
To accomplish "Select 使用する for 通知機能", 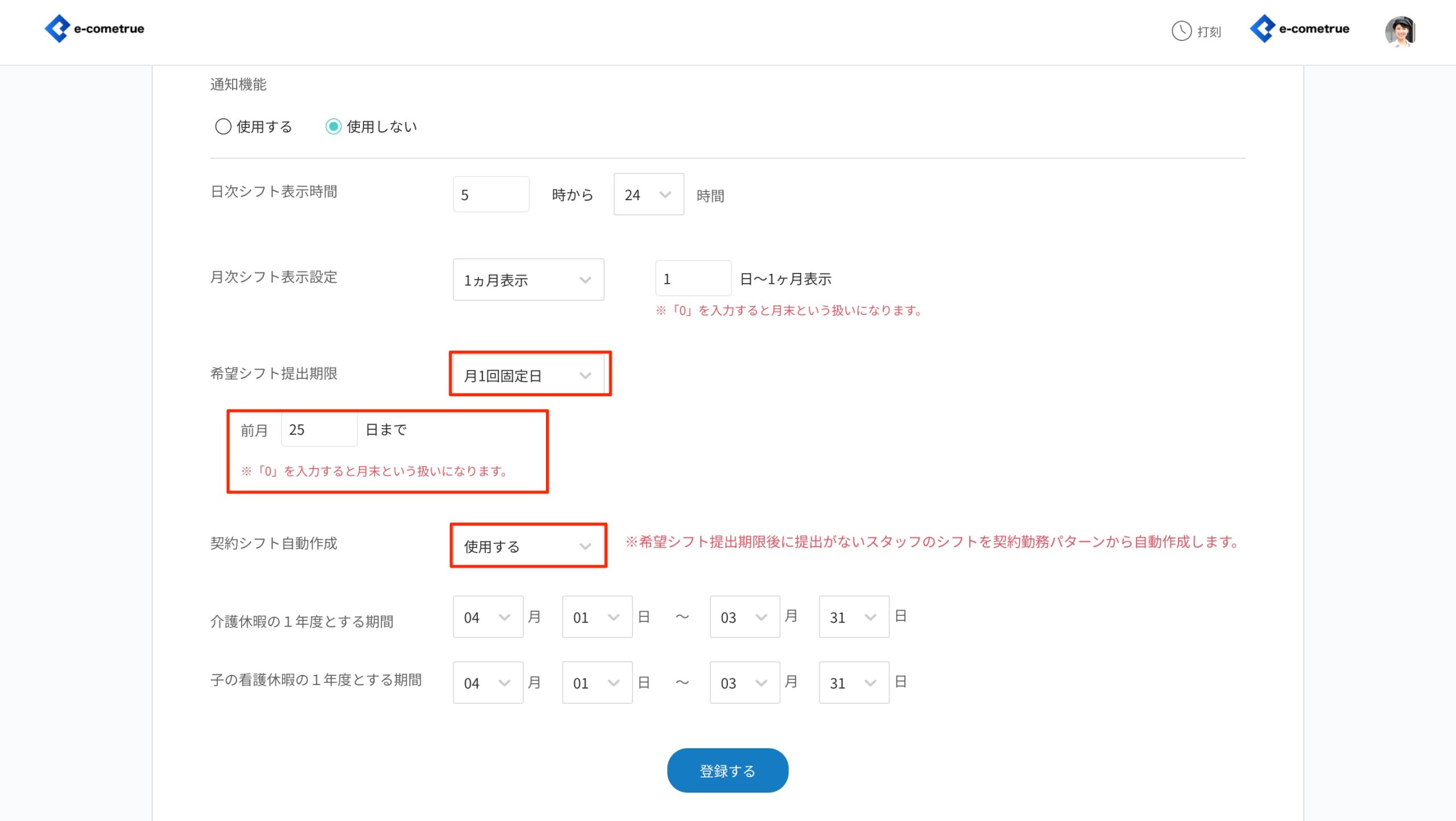I will click(222, 126).
